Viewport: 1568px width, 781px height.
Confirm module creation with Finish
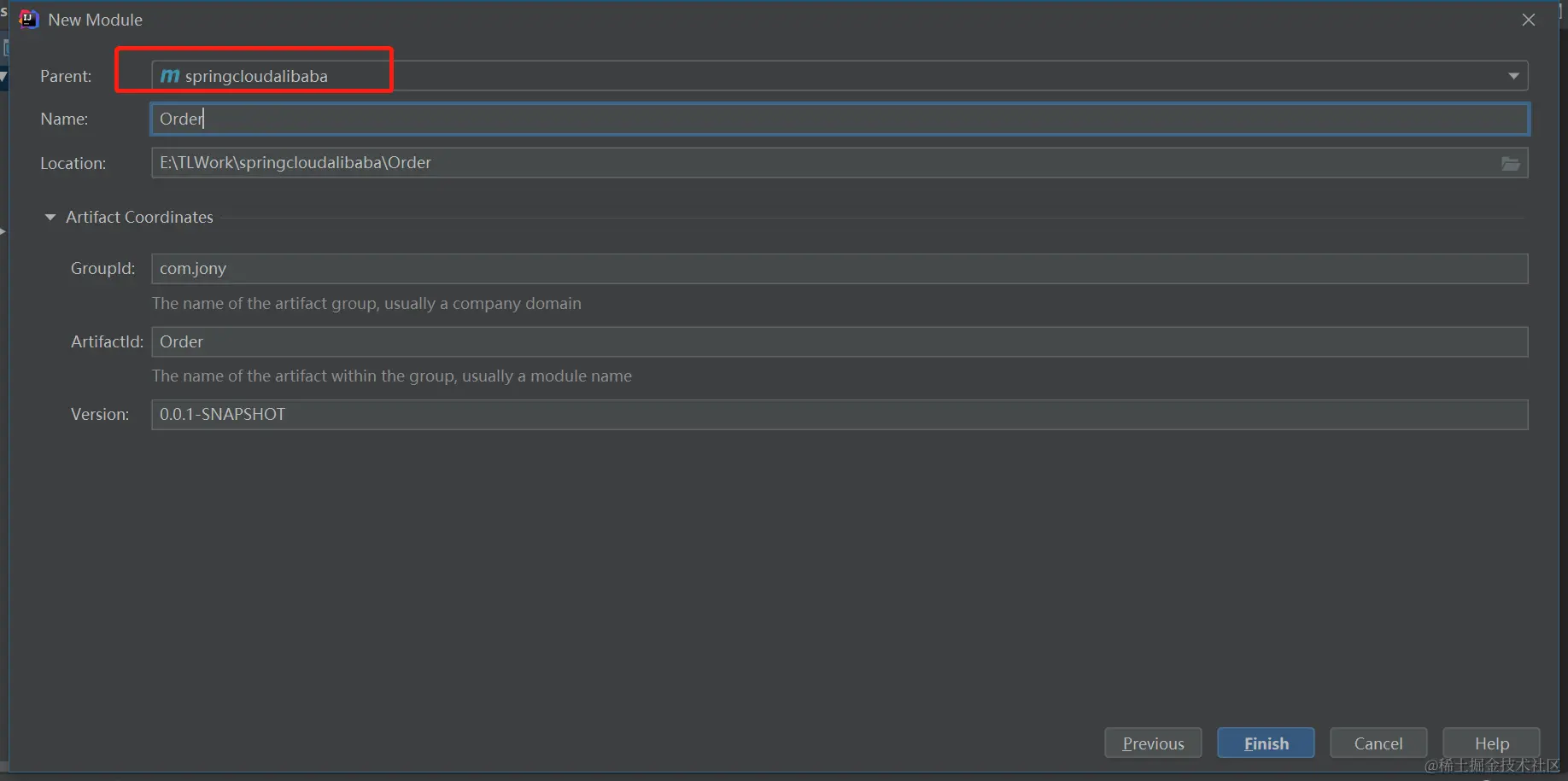1266,743
